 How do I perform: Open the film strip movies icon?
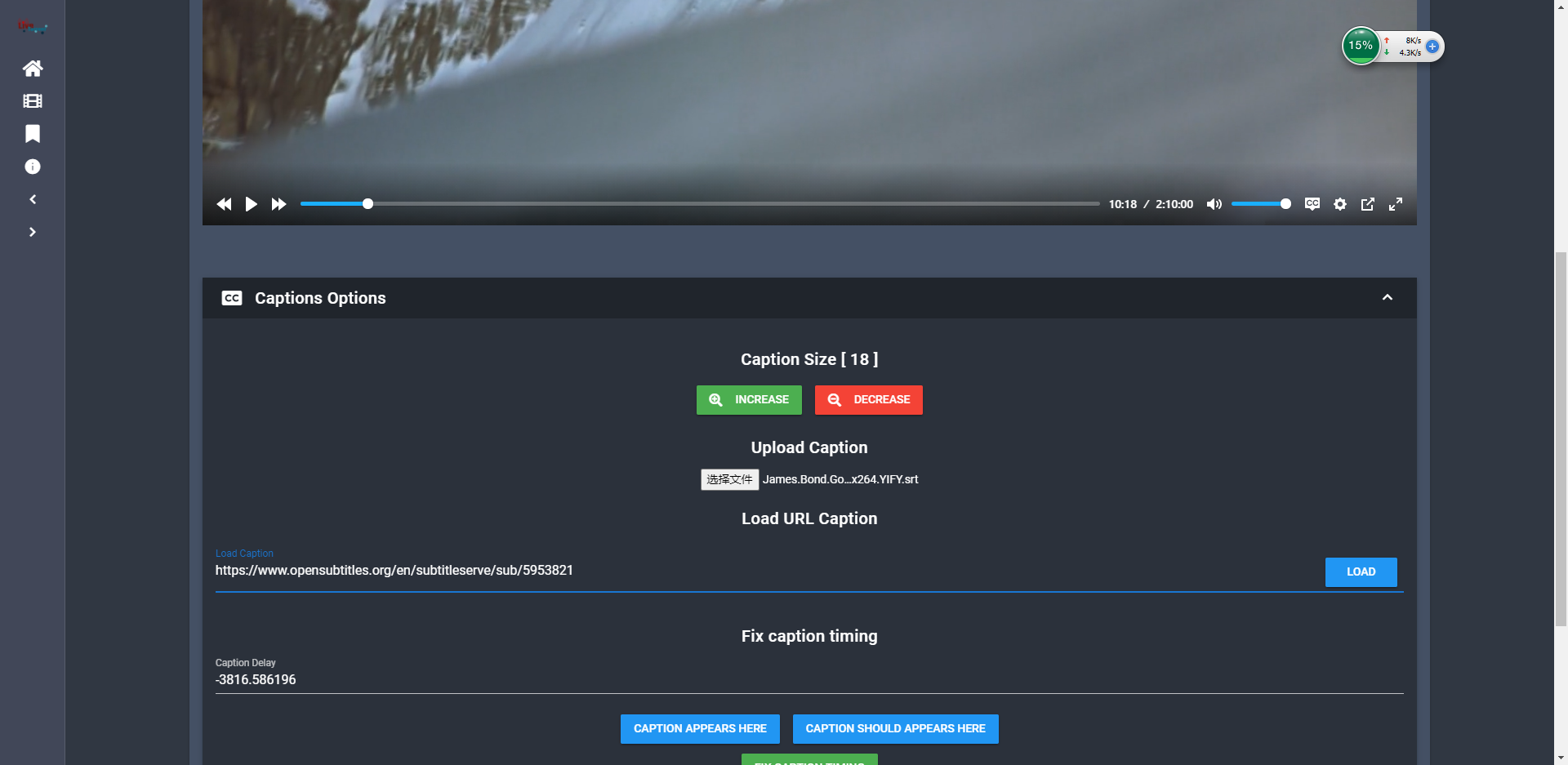pos(33,101)
